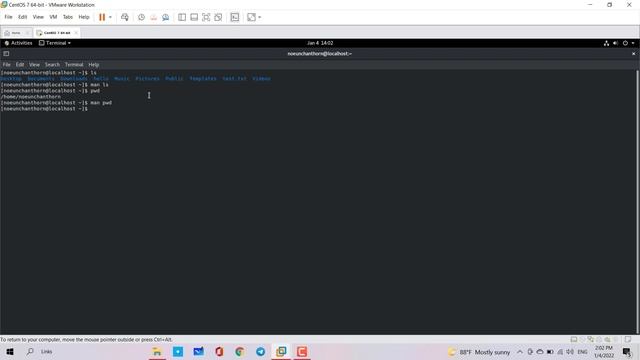Take a snapshot of the VM
The image size is (640, 360).
(x=141, y=17)
